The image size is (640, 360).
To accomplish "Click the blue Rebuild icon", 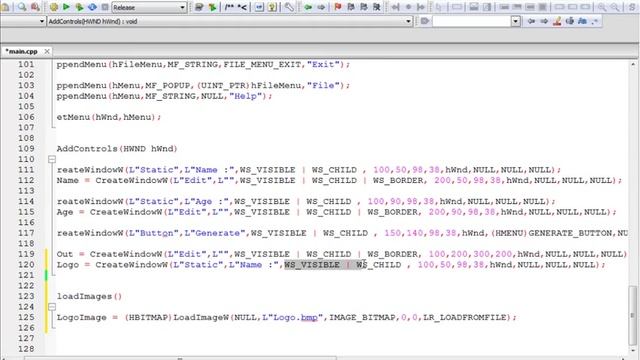I will 92,7.
